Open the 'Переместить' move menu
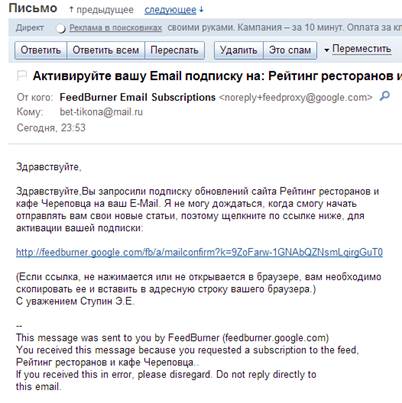Viewport: 402px width, 403px height. click(361, 49)
